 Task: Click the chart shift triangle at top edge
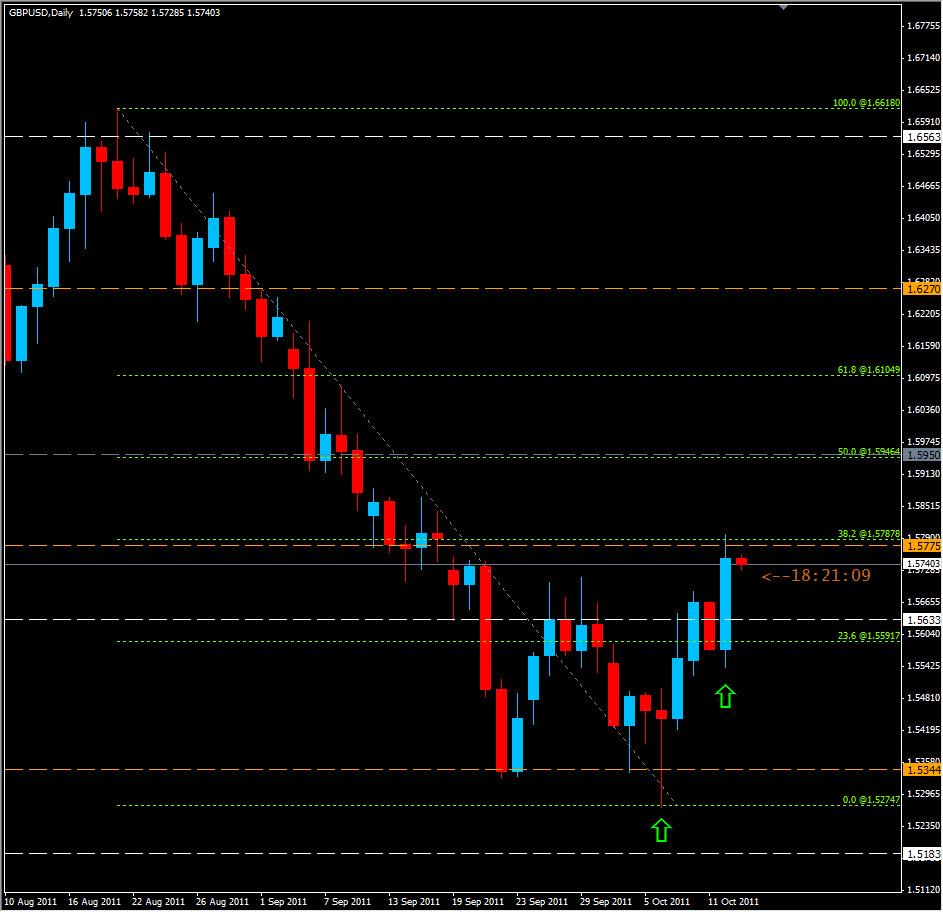tap(783, 5)
